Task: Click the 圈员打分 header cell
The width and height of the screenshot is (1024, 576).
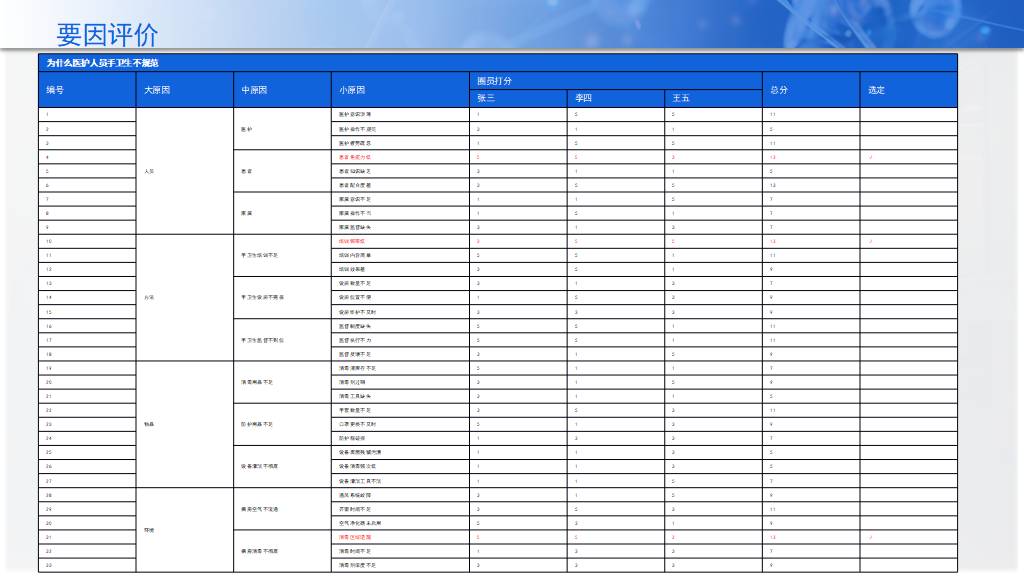Action: [495, 81]
